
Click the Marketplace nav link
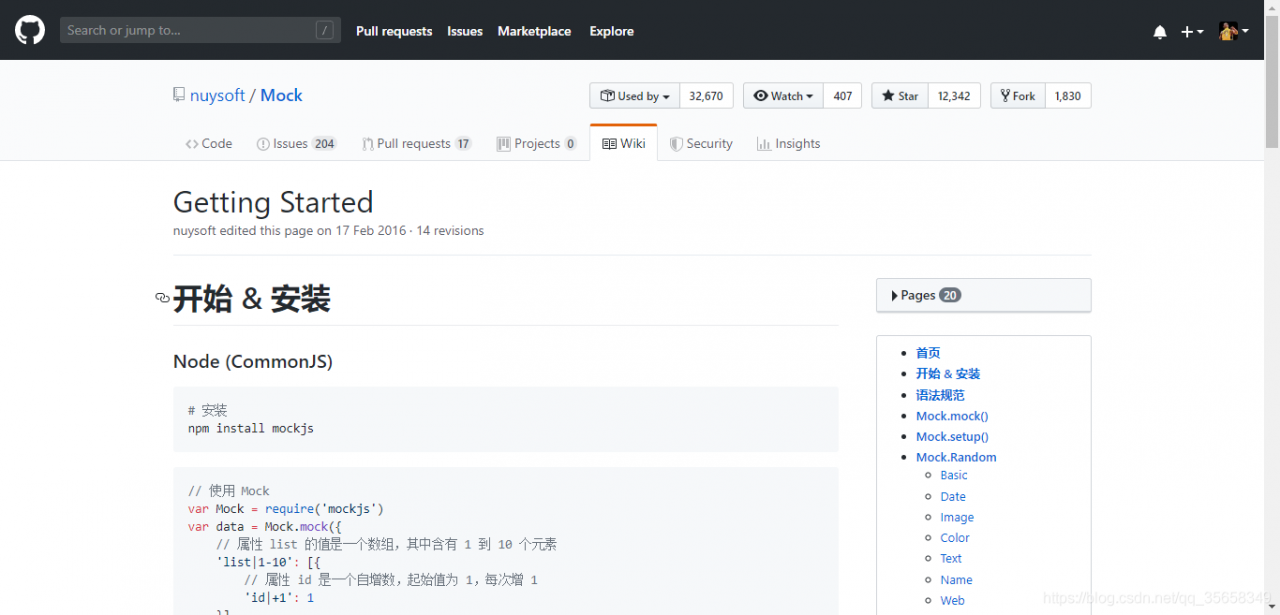coord(534,31)
